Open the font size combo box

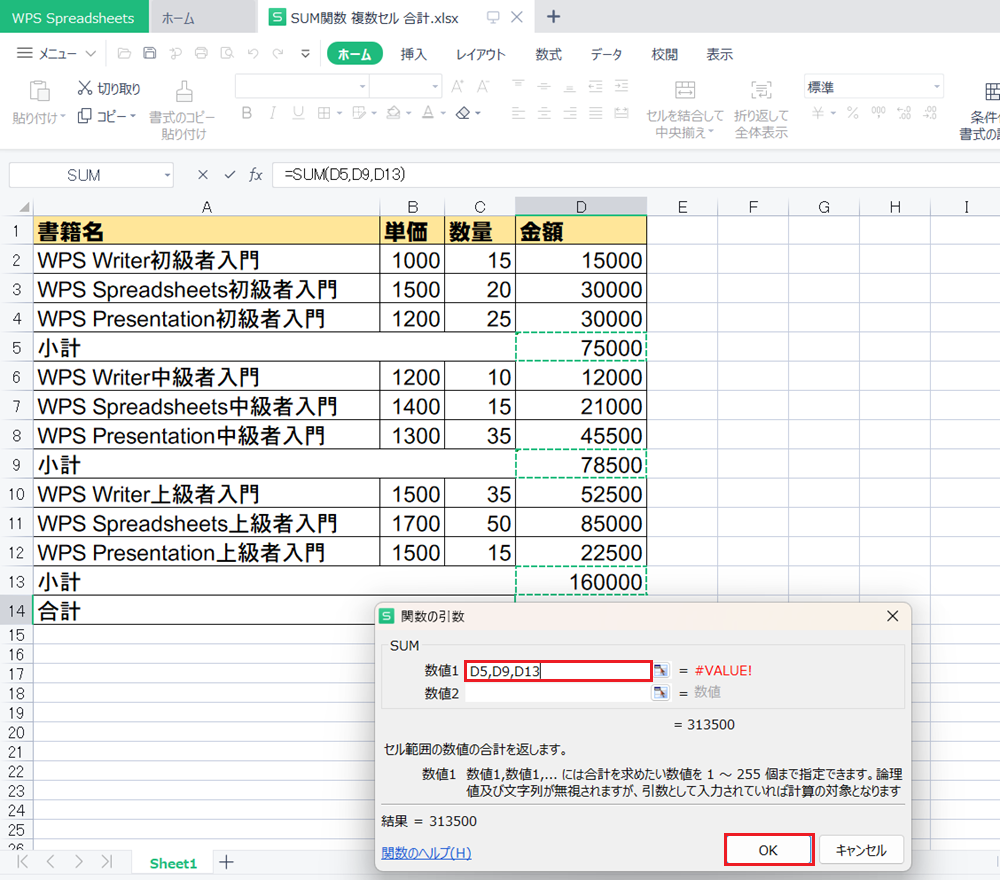[x=406, y=86]
